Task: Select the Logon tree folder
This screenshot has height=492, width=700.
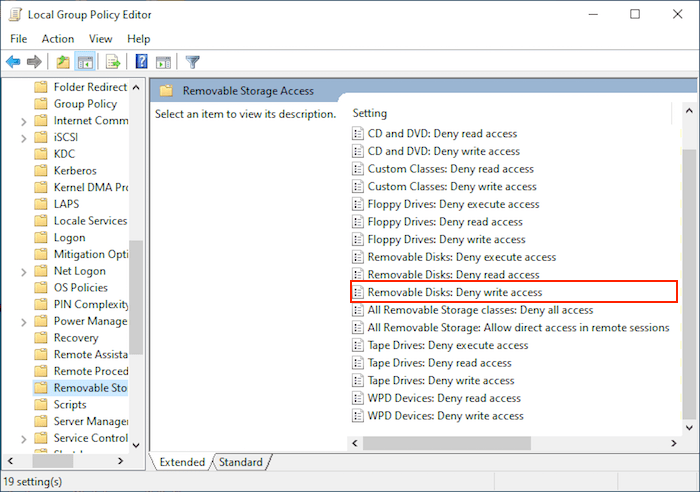Action: (69, 238)
